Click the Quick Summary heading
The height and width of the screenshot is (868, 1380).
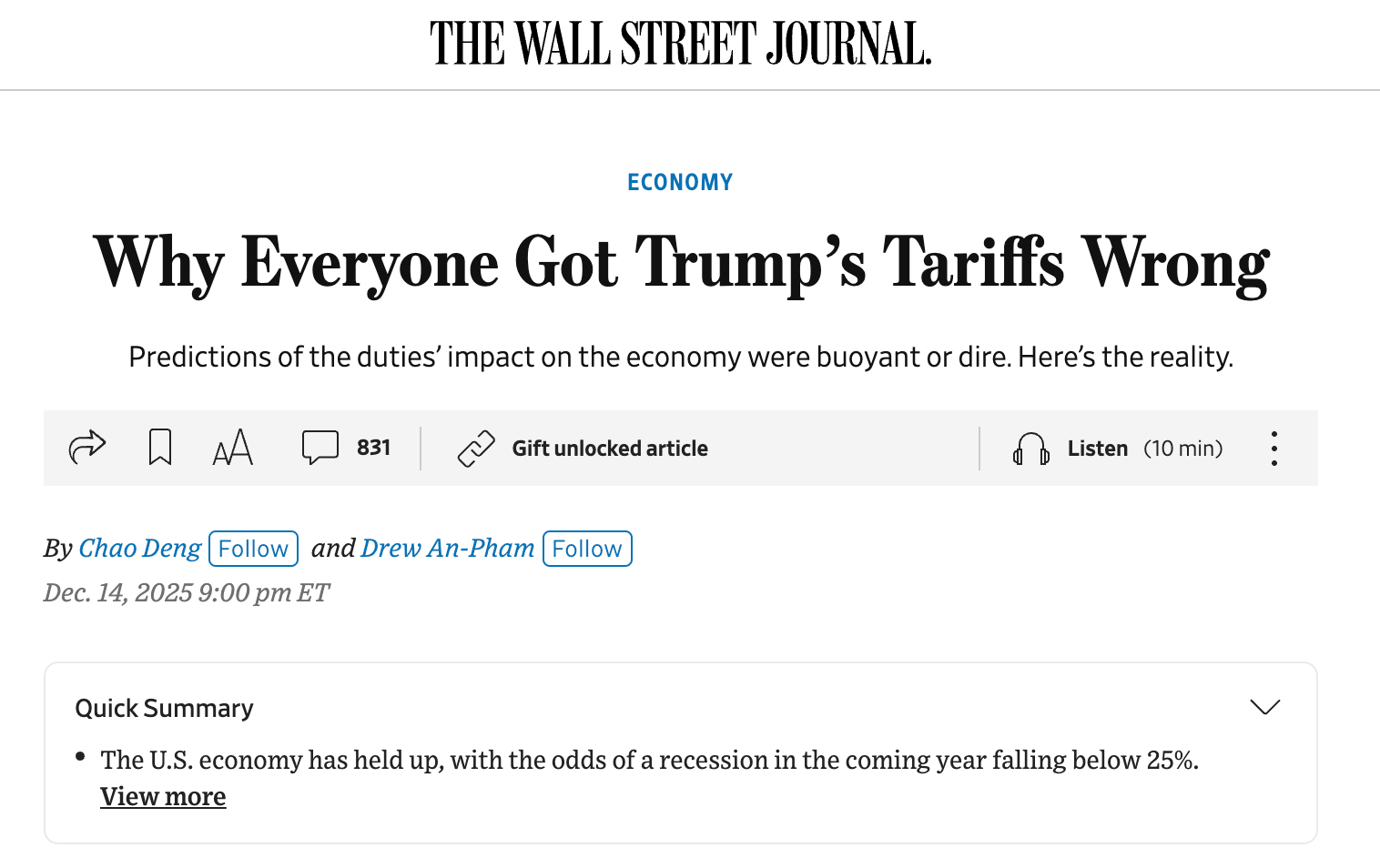(164, 708)
